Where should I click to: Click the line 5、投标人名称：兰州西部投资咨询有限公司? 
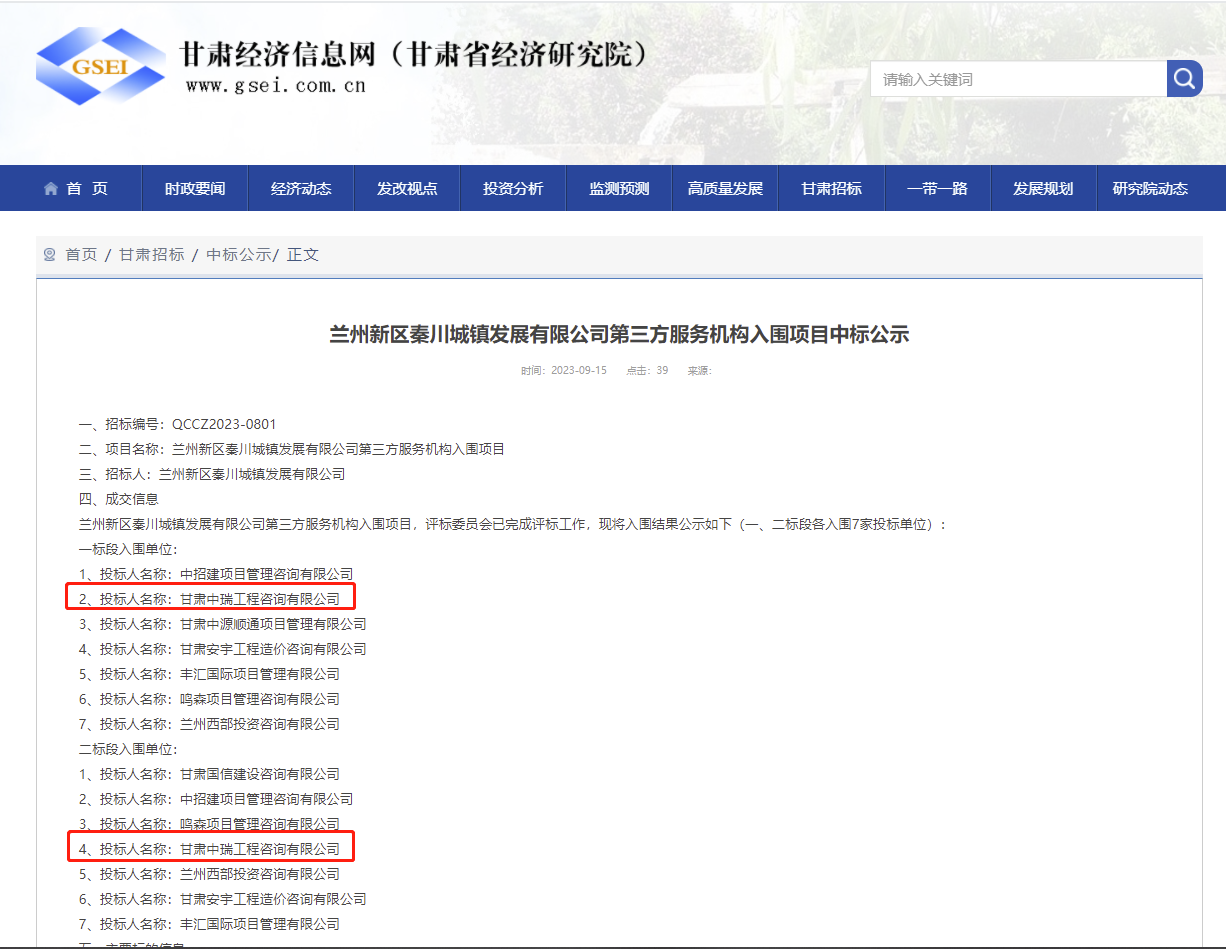point(210,874)
